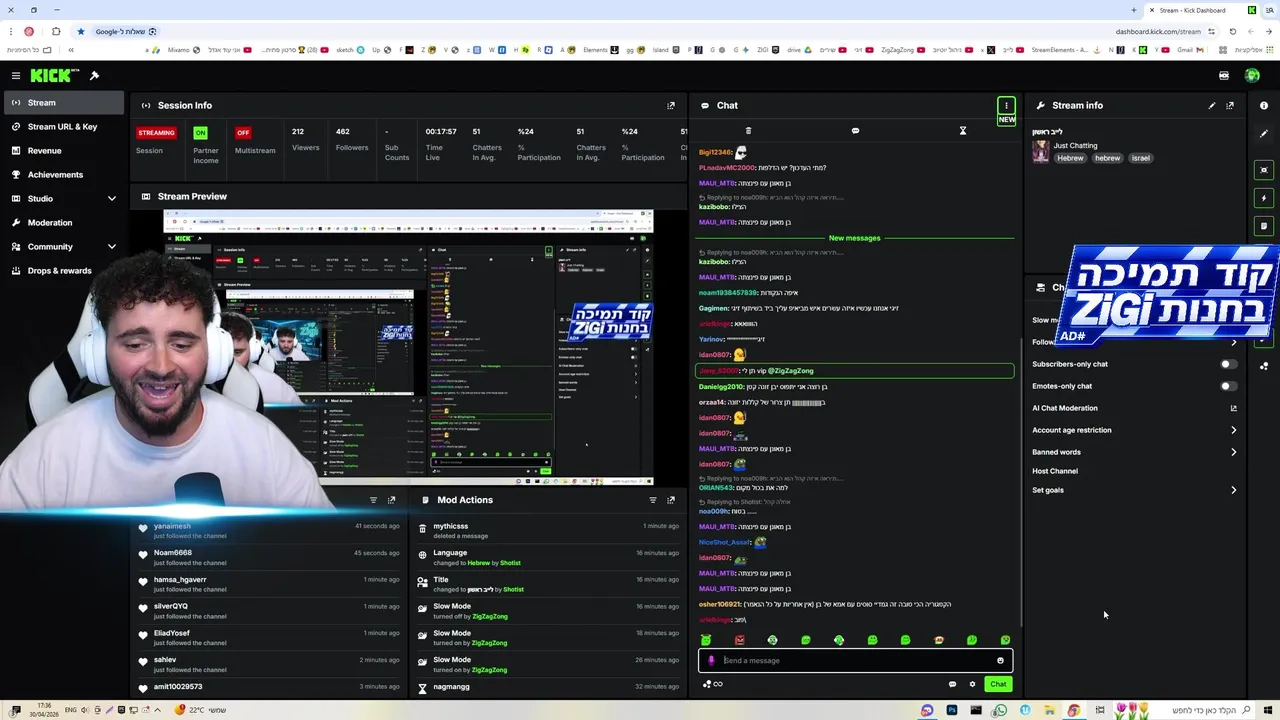Click the Stream Preview video thumbnail

(408, 347)
